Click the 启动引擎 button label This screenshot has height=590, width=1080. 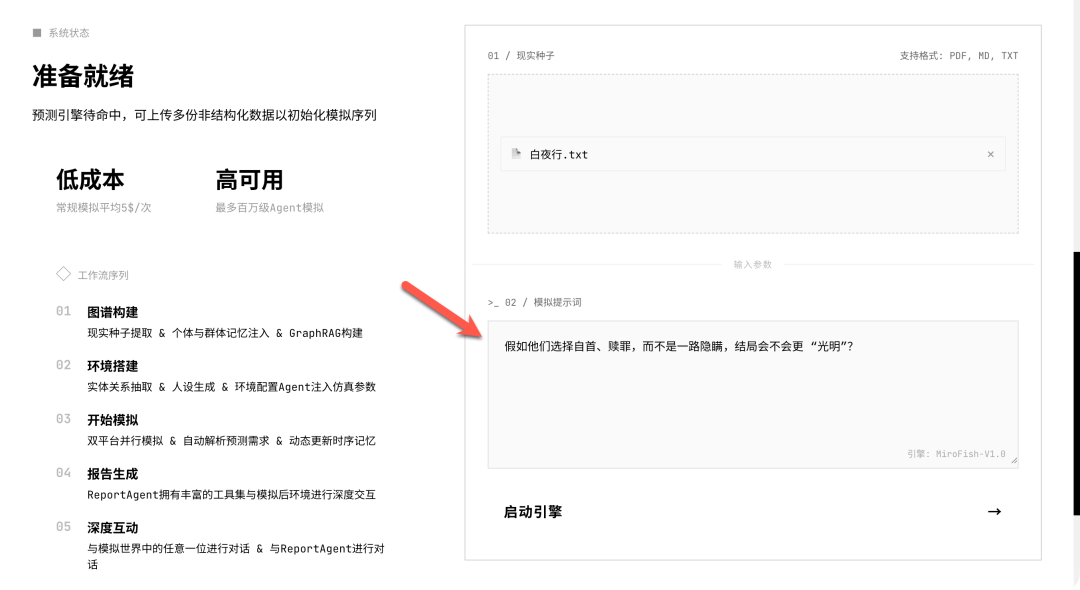[x=532, y=512]
